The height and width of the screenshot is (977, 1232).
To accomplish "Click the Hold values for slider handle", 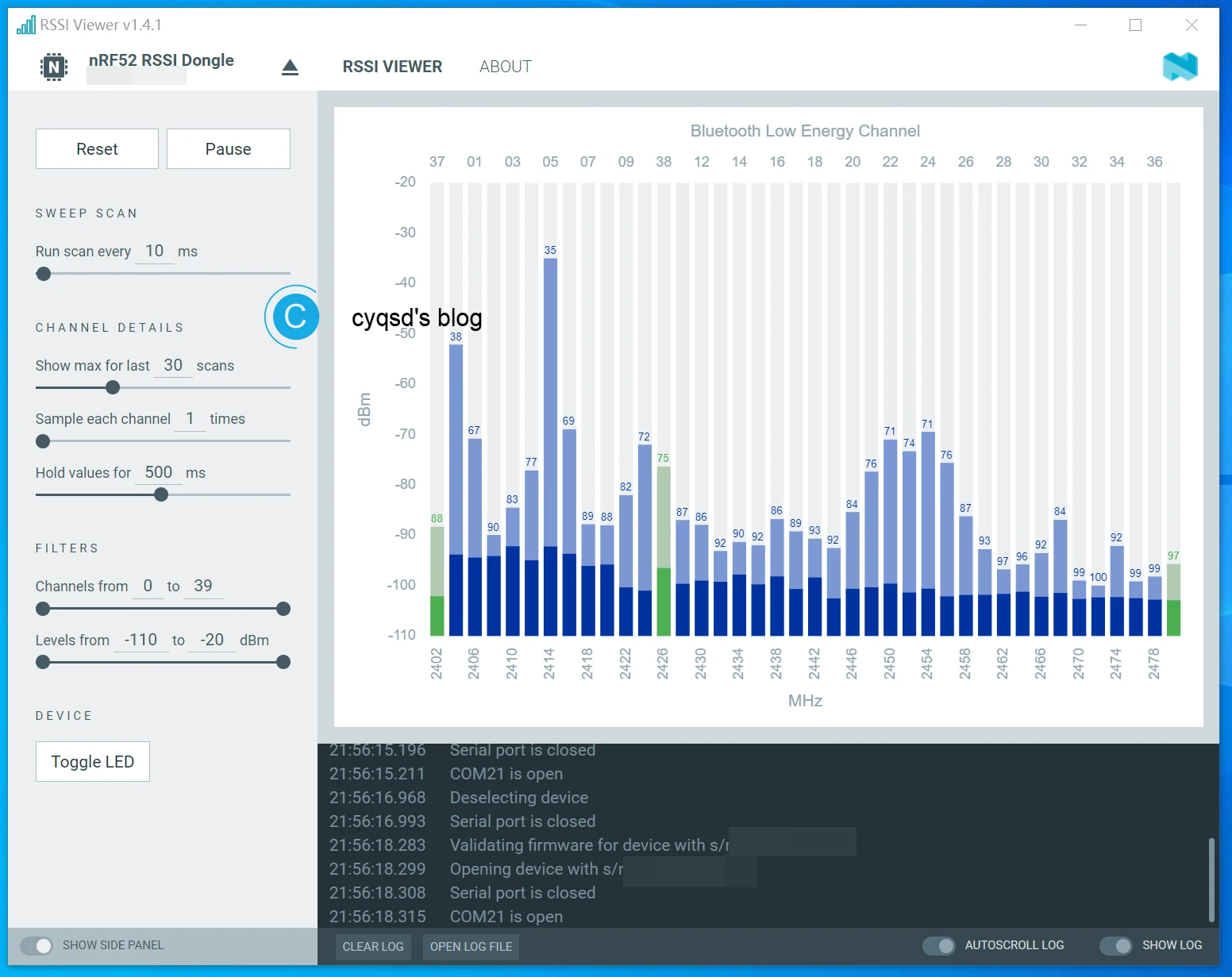I will coord(161,494).
